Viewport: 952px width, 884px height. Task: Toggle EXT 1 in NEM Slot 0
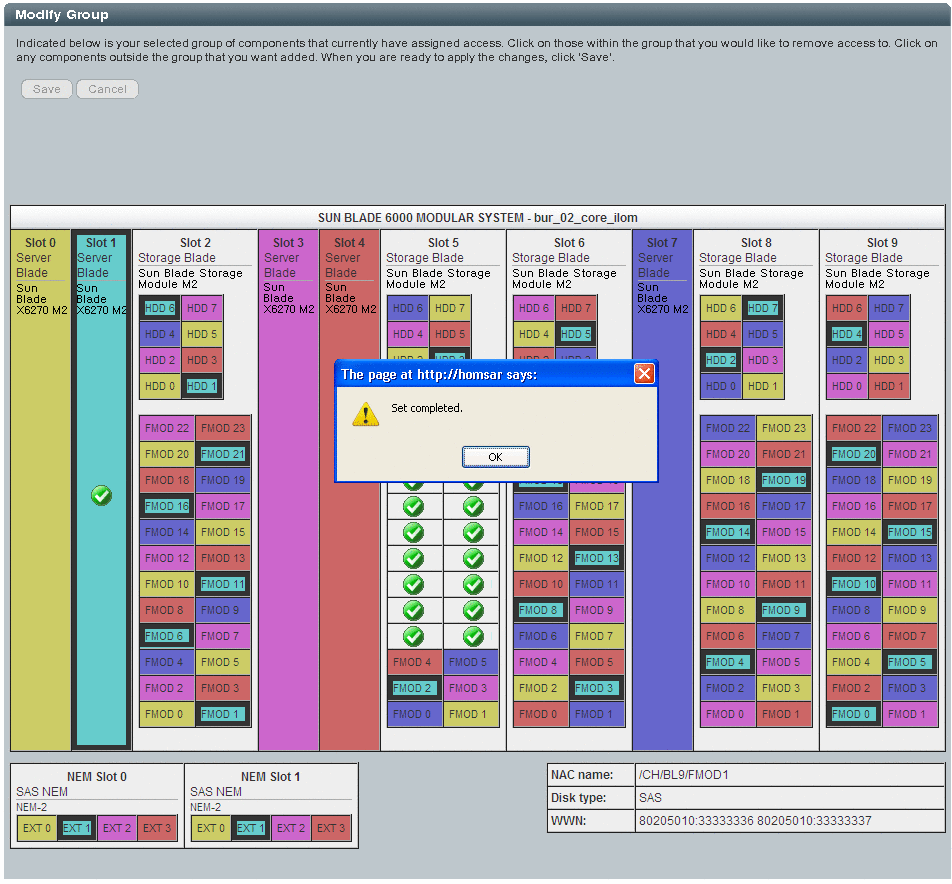tap(76, 828)
